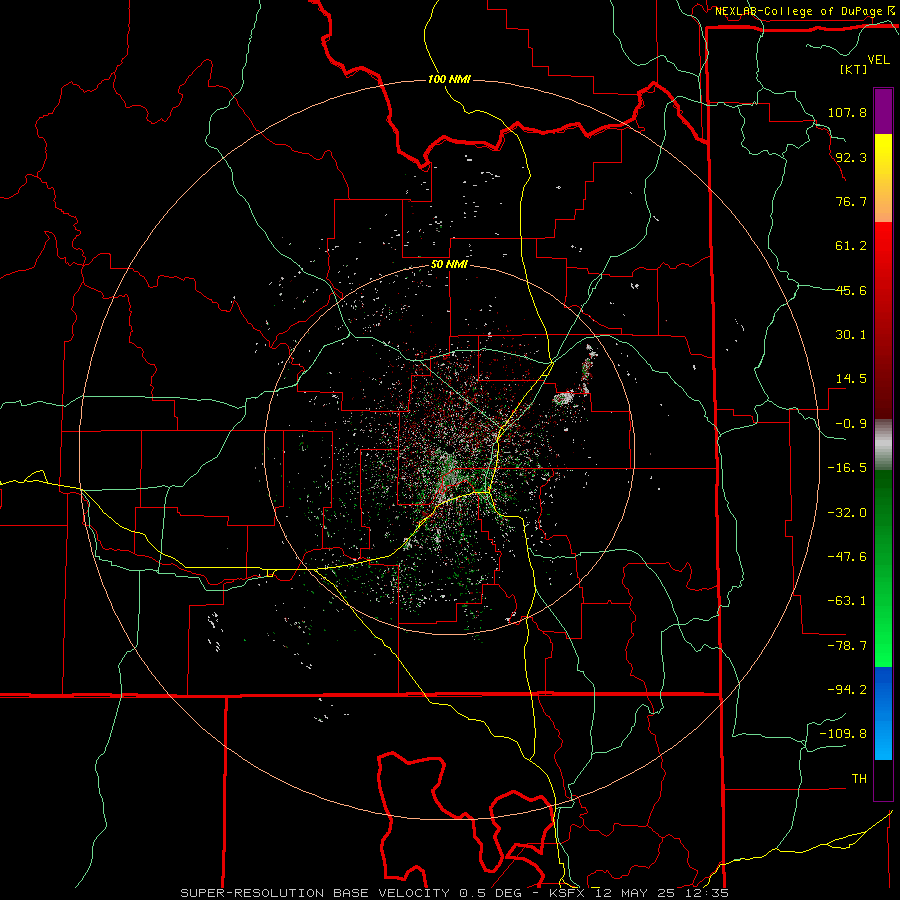Image resolution: width=900 pixels, height=900 pixels.
Task: Click the 76.7 legend value
Action: coord(851,201)
